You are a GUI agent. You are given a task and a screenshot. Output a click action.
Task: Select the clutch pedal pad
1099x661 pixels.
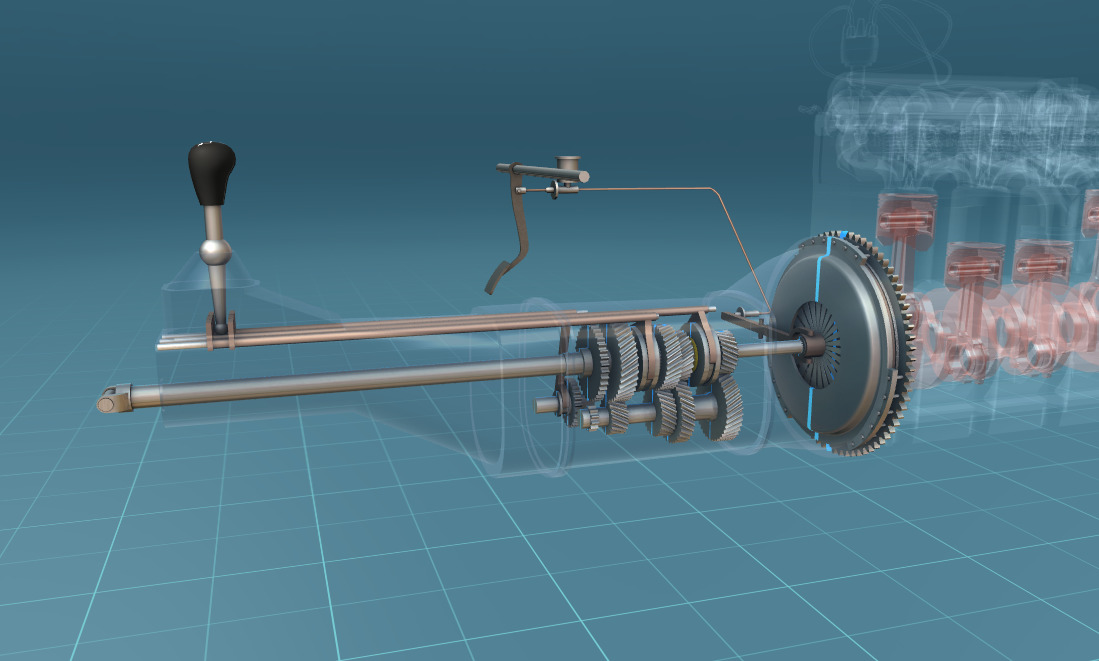tap(497, 276)
